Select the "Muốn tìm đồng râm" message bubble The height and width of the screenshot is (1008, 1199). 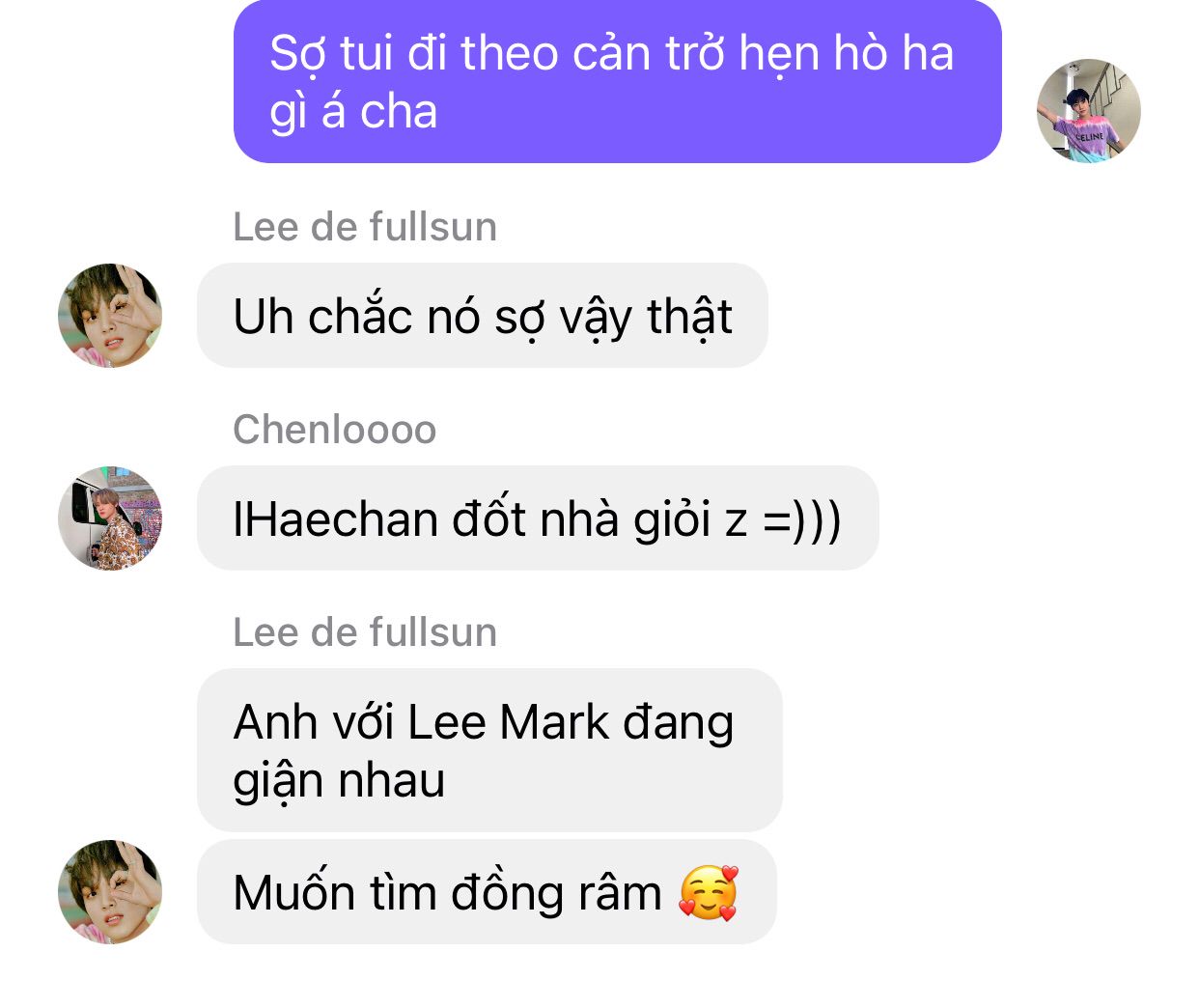pos(487,891)
